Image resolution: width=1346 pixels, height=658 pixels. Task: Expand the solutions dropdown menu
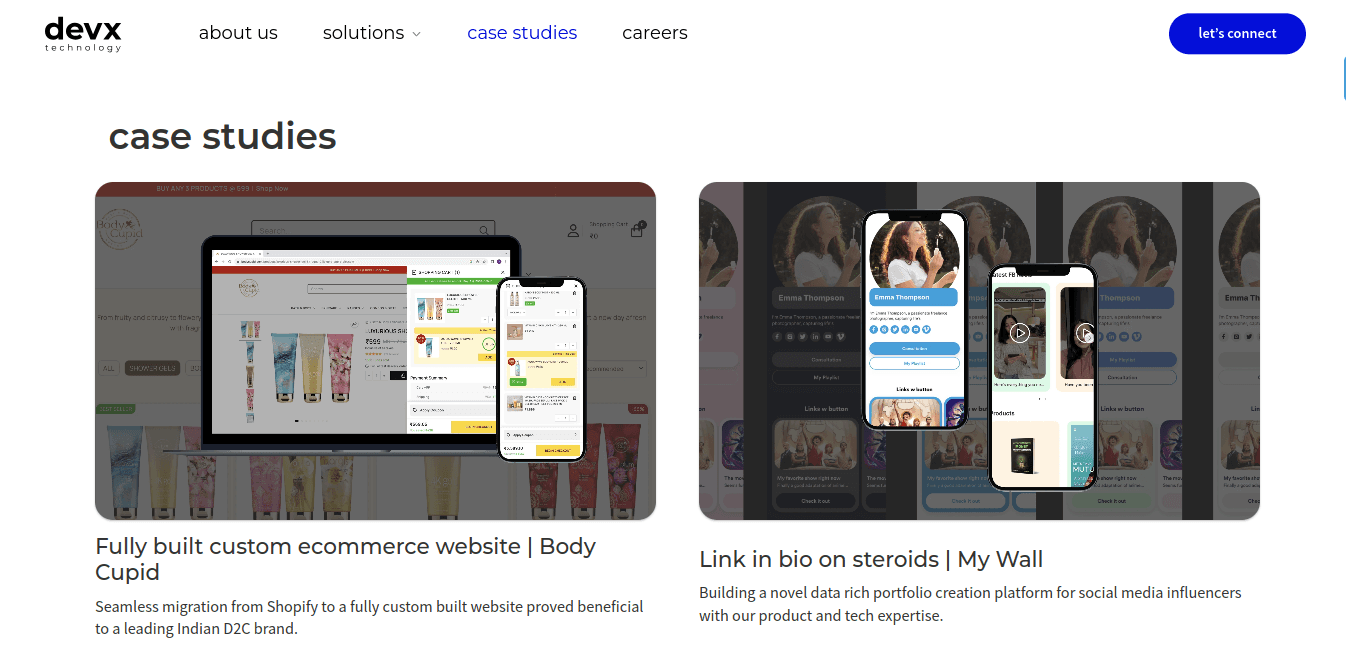click(x=371, y=33)
